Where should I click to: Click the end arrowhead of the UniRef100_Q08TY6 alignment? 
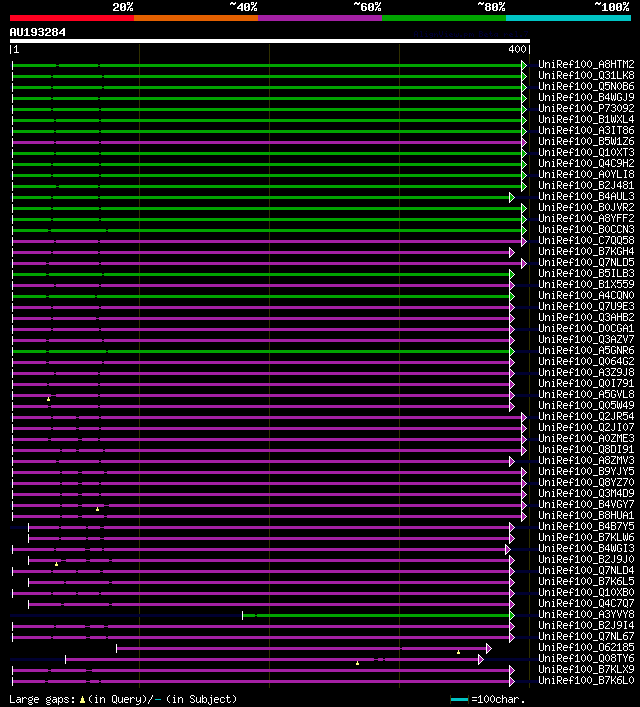click(x=481, y=660)
